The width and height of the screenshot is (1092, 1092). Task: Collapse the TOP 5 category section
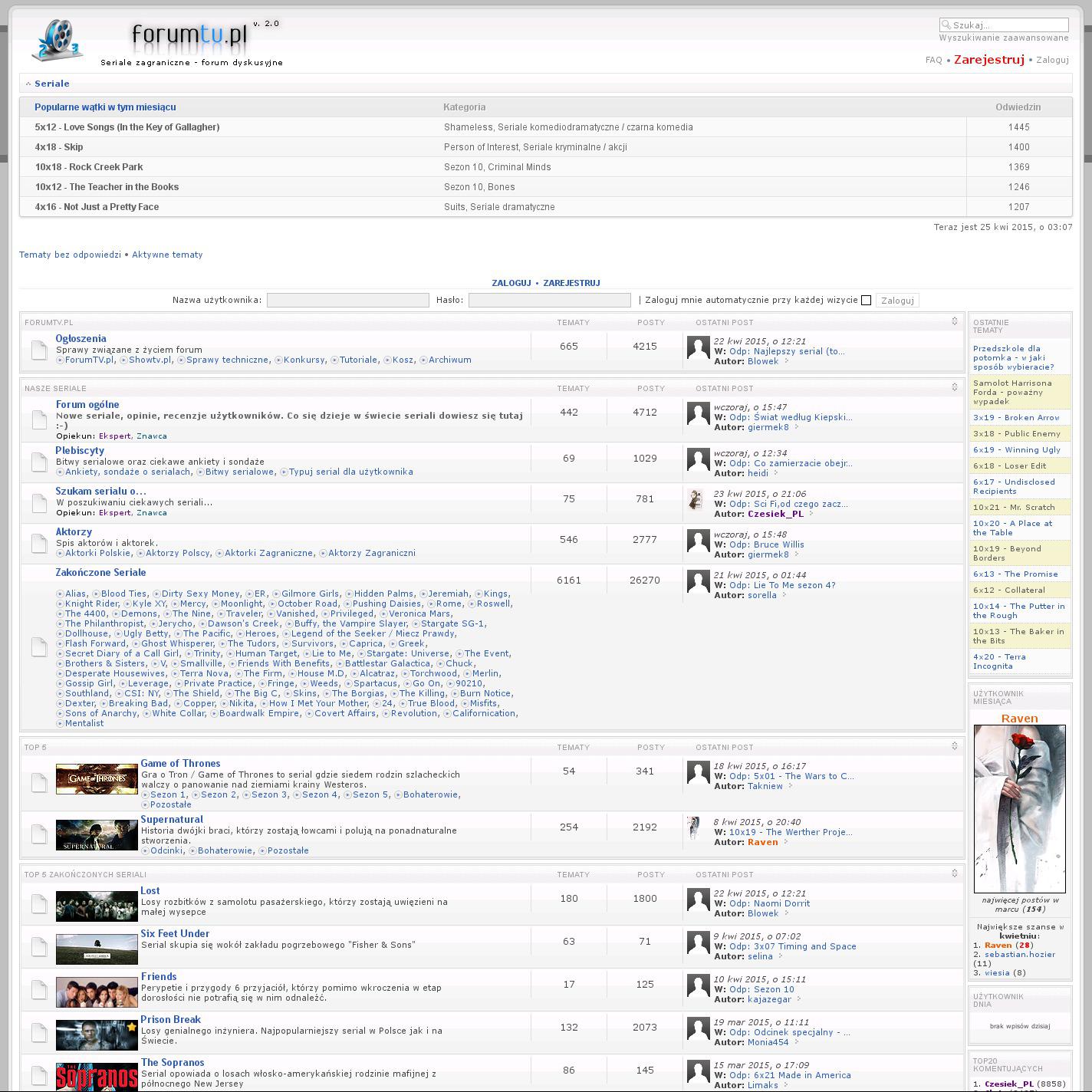click(x=954, y=746)
